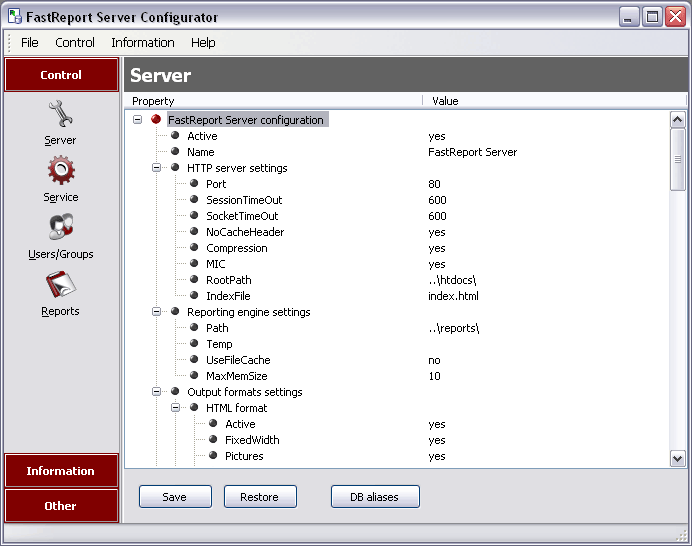Collapse the HTML format node
Image resolution: width=692 pixels, height=546 pixels.
[x=176, y=408]
